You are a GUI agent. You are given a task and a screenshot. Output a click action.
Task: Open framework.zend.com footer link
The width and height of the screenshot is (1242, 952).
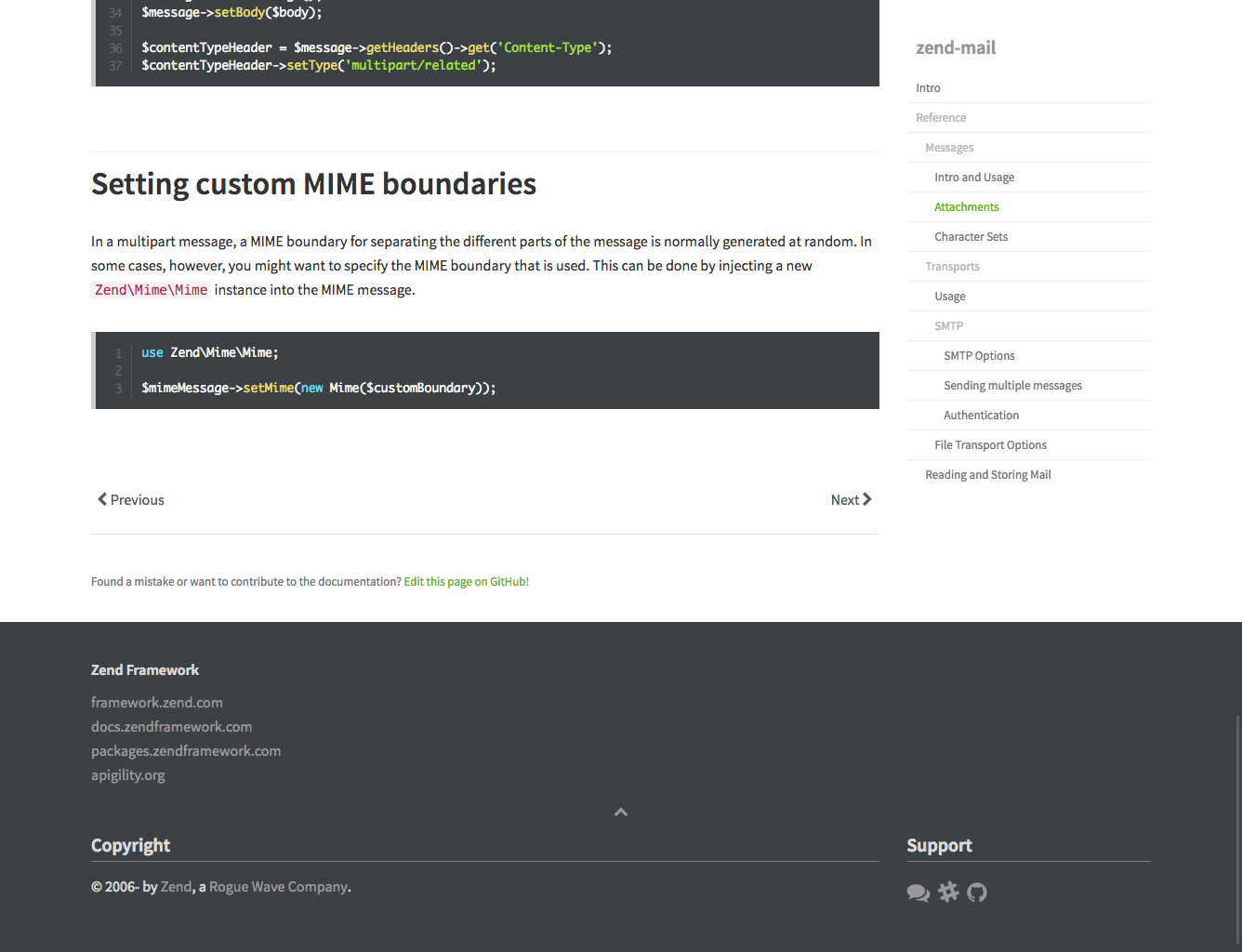coord(157,703)
